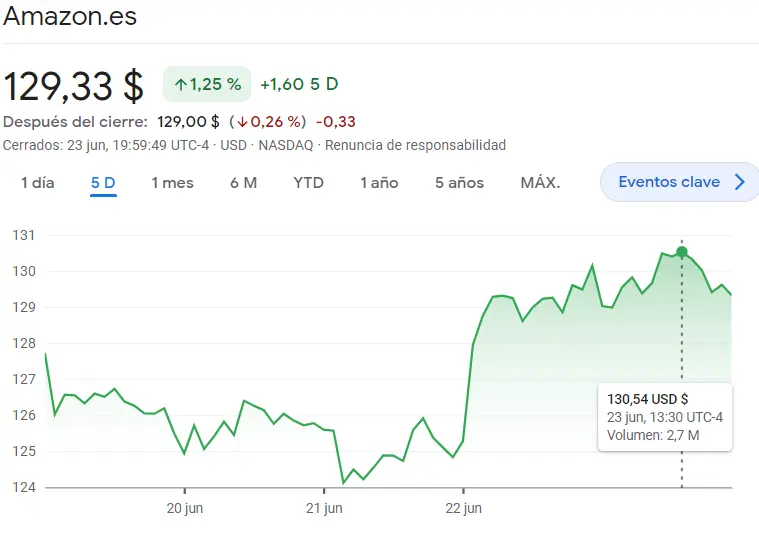The image size is (759, 535).
Task: Click the Después del cierre label
Action: 76,122
